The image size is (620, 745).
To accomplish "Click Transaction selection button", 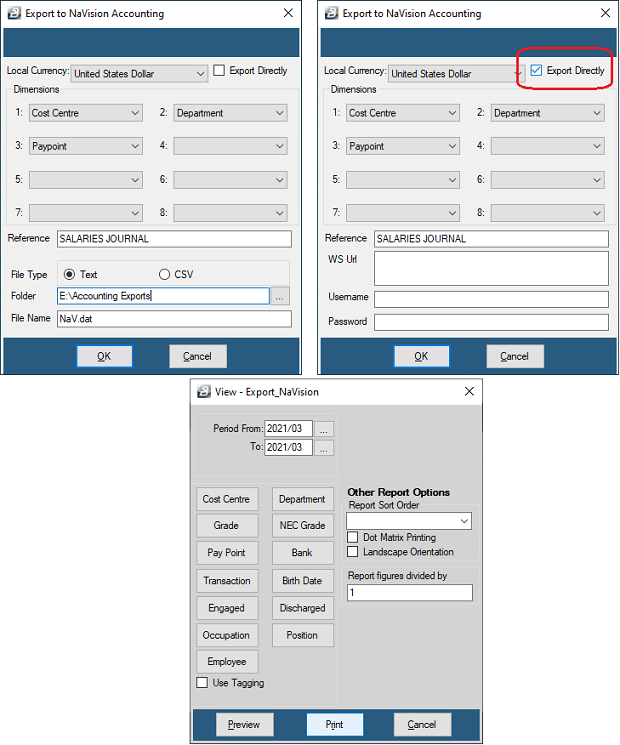I will tap(227, 581).
